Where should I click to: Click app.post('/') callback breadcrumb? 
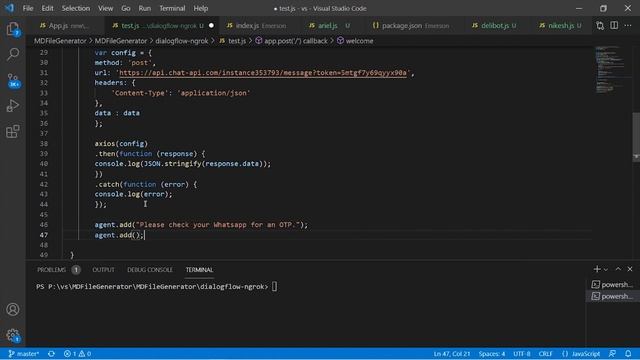(291, 41)
